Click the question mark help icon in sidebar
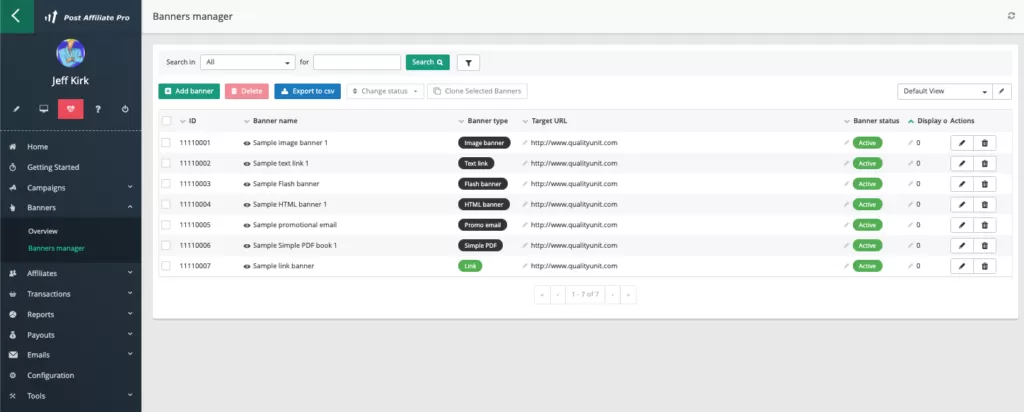The height and width of the screenshot is (412, 1024). (x=98, y=109)
